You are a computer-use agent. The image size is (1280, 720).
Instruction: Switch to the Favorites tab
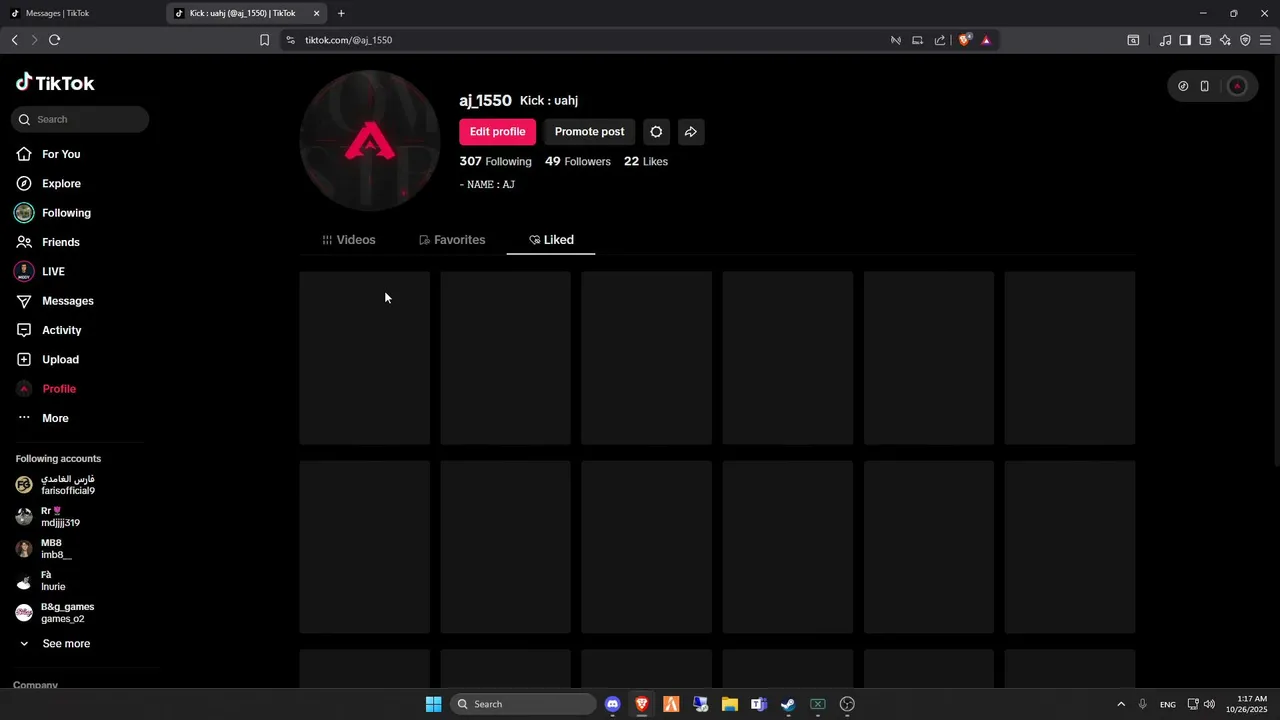[452, 240]
